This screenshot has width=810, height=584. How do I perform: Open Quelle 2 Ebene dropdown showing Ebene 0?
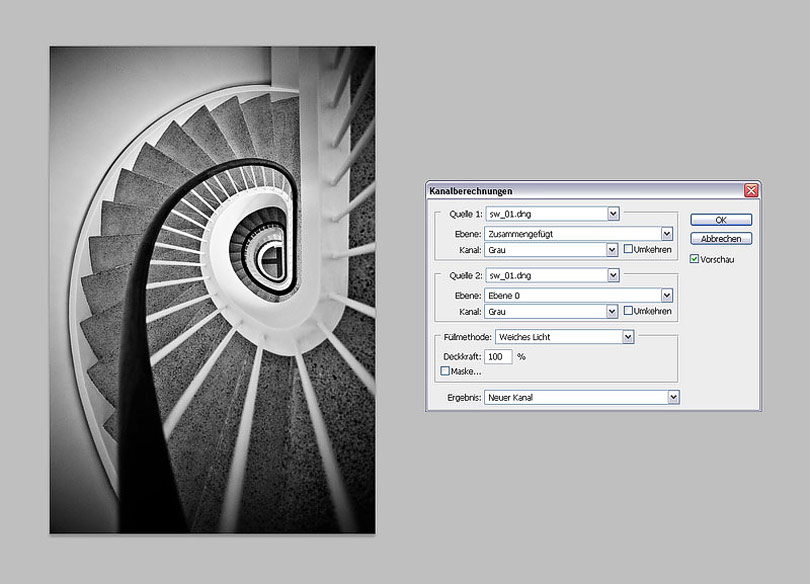pyautogui.click(x=579, y=295)
